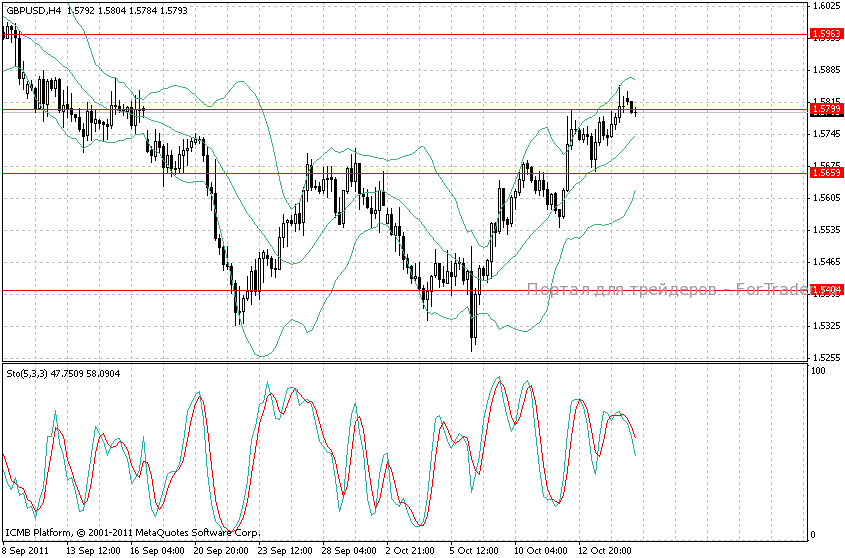
Task: Click the 8 Sep 2011 date label
Action: (x=28, y=550)
